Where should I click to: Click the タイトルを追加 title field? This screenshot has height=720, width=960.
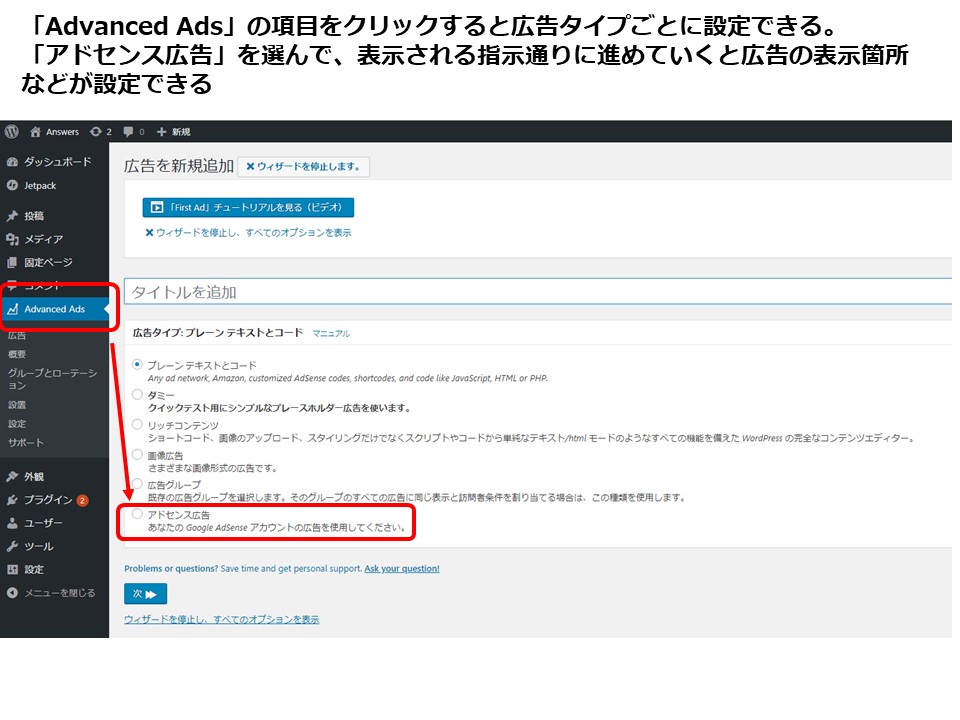pyautogui.click(x=538, y=291)
